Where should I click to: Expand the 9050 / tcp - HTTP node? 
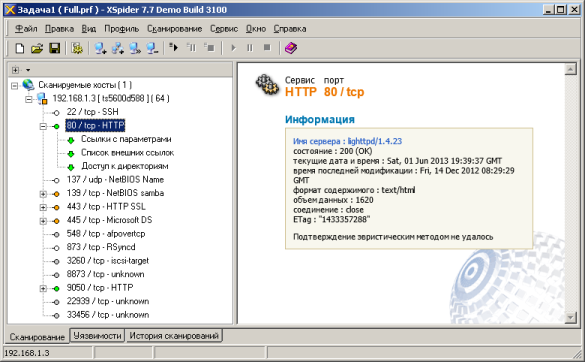click(43, 288)
